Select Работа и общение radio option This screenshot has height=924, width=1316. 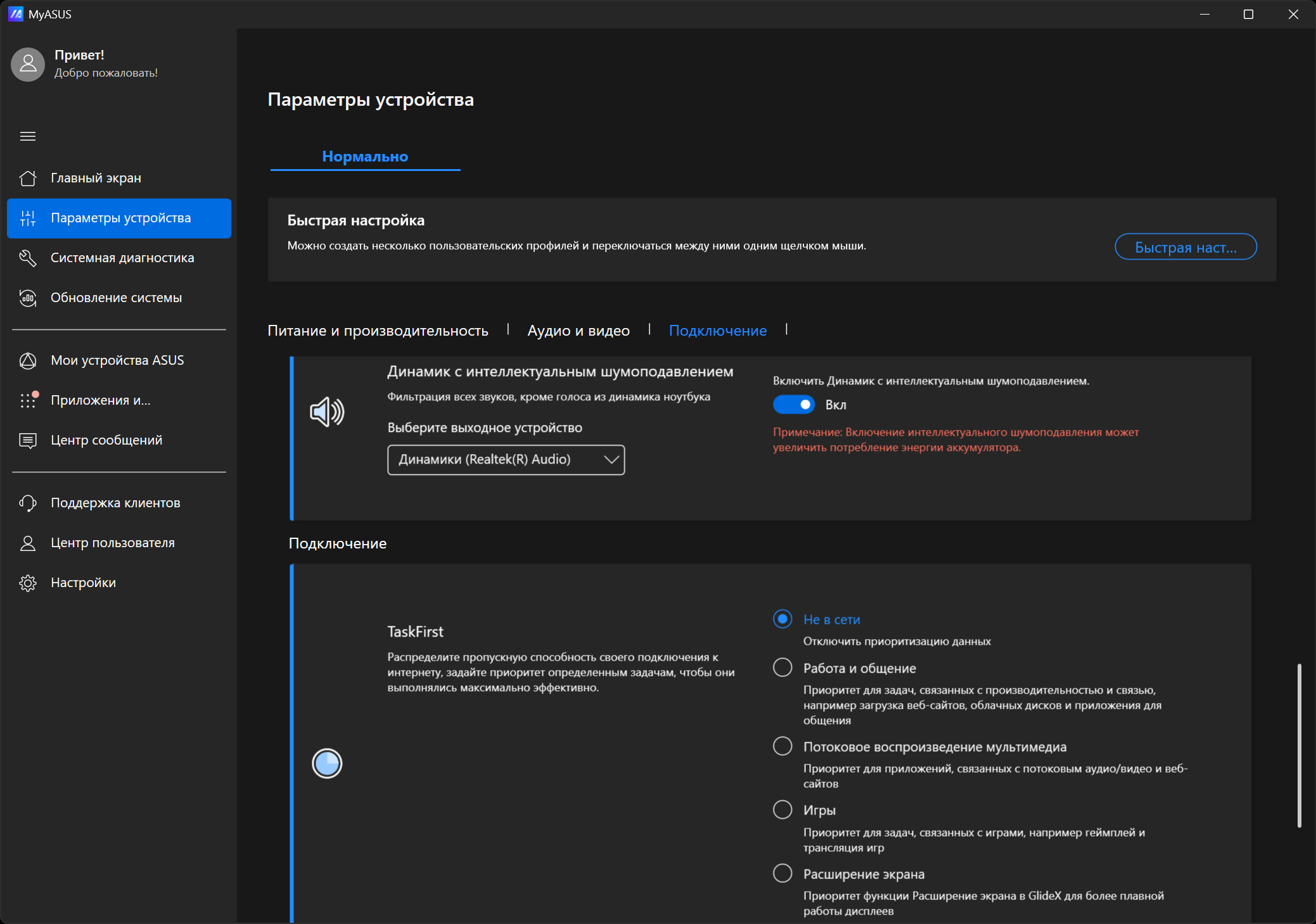click(783, 668)
